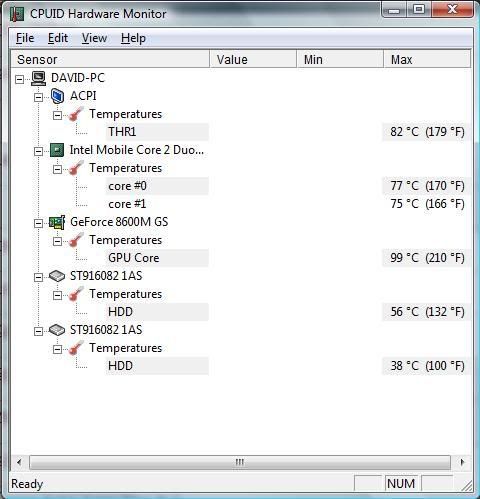The width and height of the screenshot is (480, 499).
Task: Click the Sensor column header
Action: tap(110, 59)
